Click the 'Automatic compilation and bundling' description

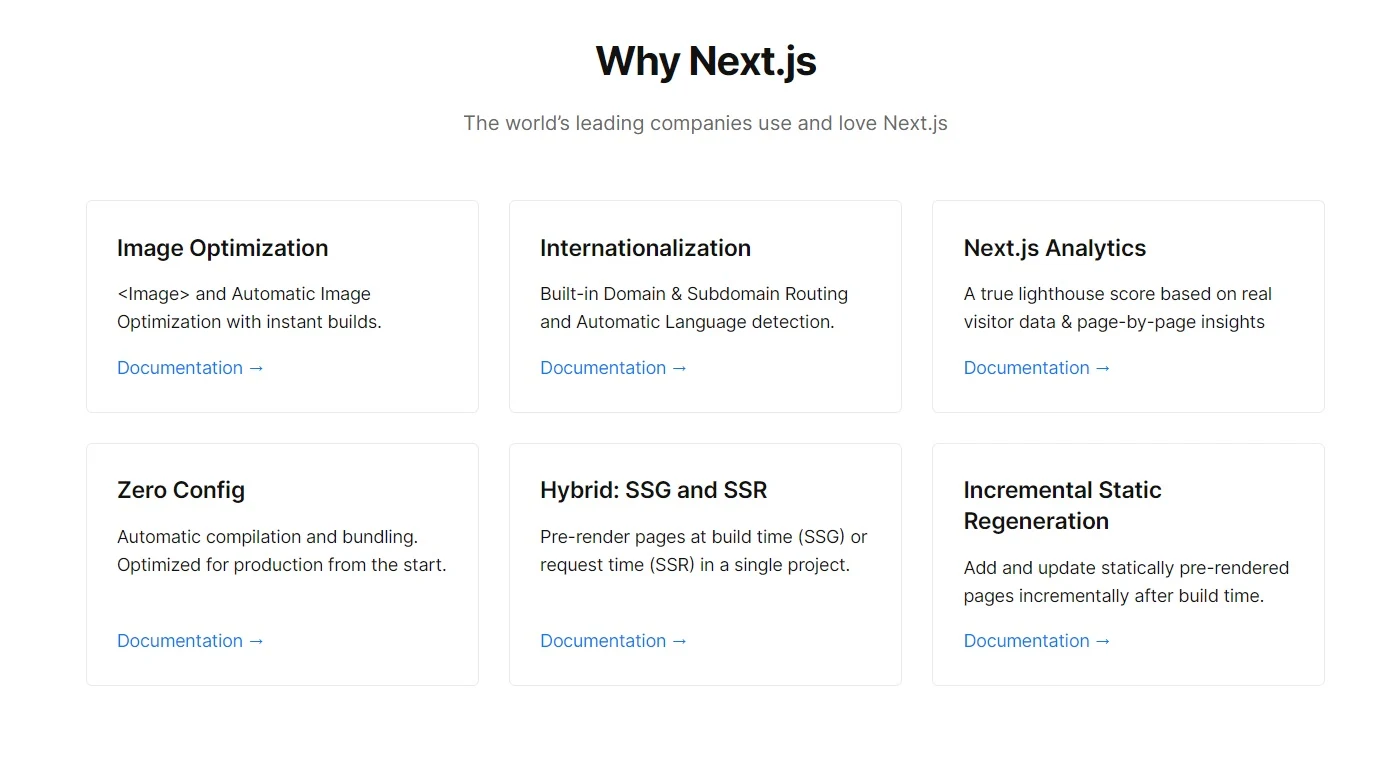tap(282, 551)
